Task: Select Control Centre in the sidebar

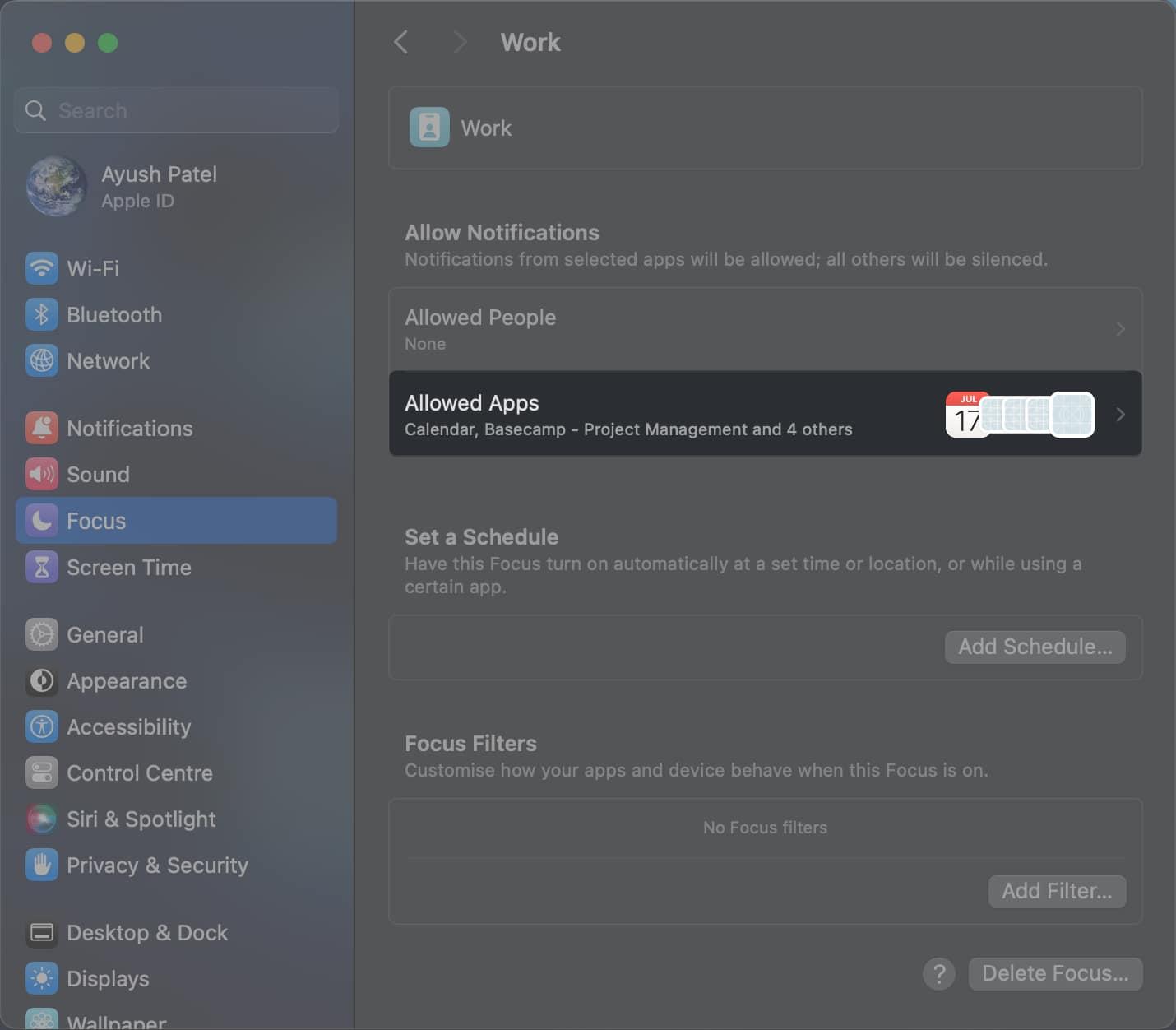Action: [176, 772]
